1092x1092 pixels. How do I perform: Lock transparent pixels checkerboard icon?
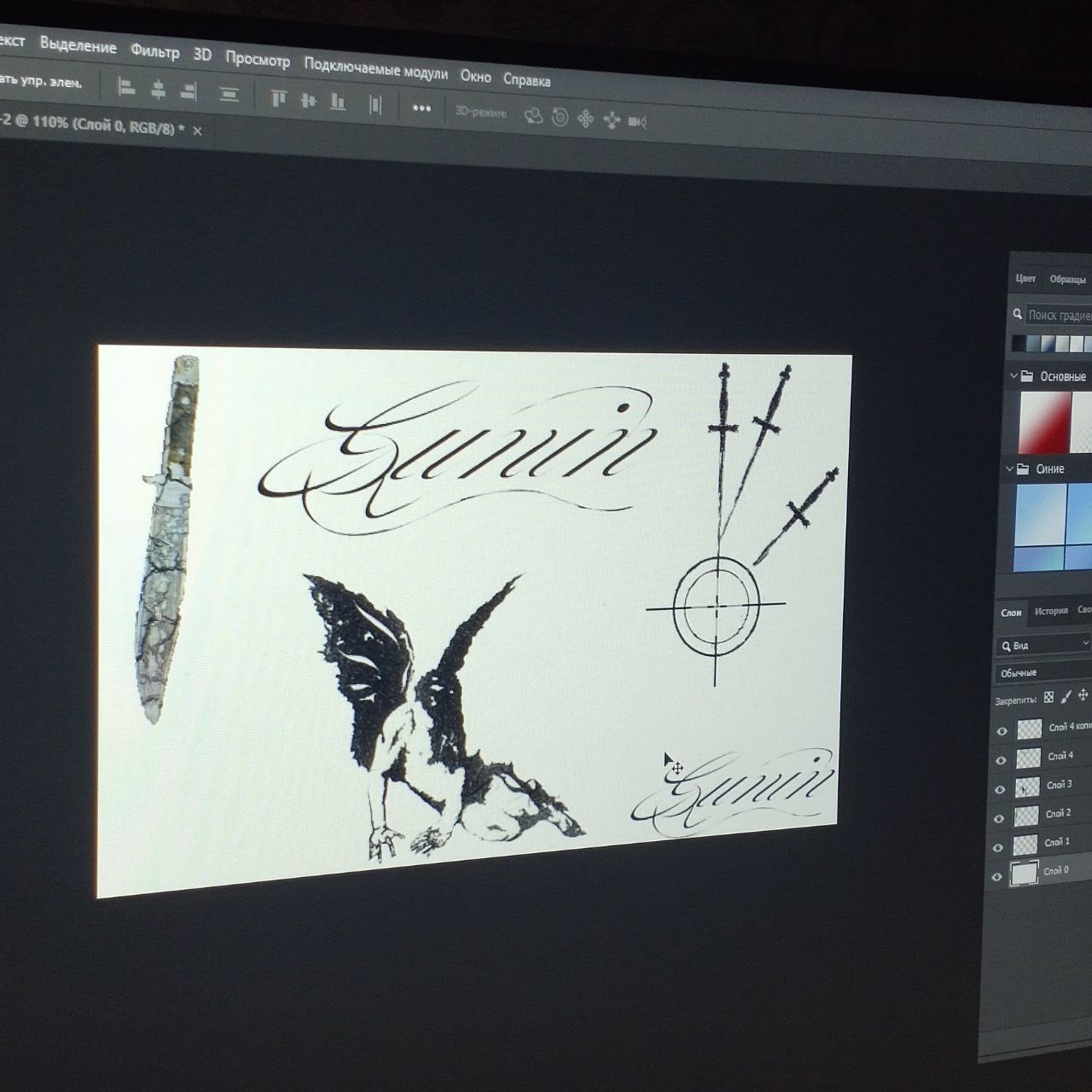(x=1048, y=698)
